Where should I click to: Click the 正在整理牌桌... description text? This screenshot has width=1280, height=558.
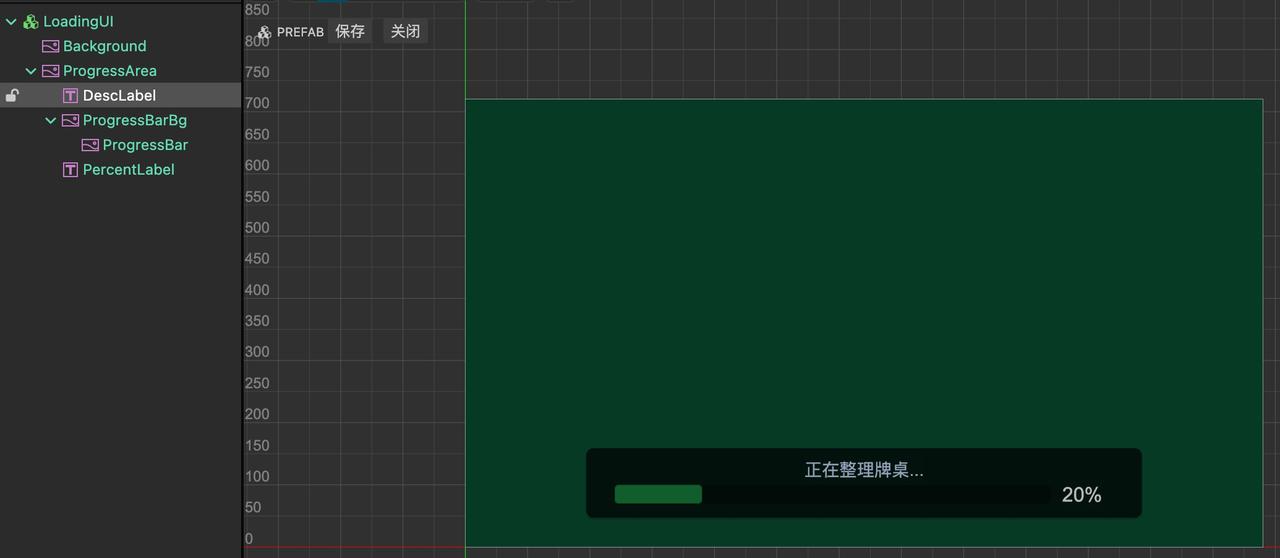(x=864, y=470)
